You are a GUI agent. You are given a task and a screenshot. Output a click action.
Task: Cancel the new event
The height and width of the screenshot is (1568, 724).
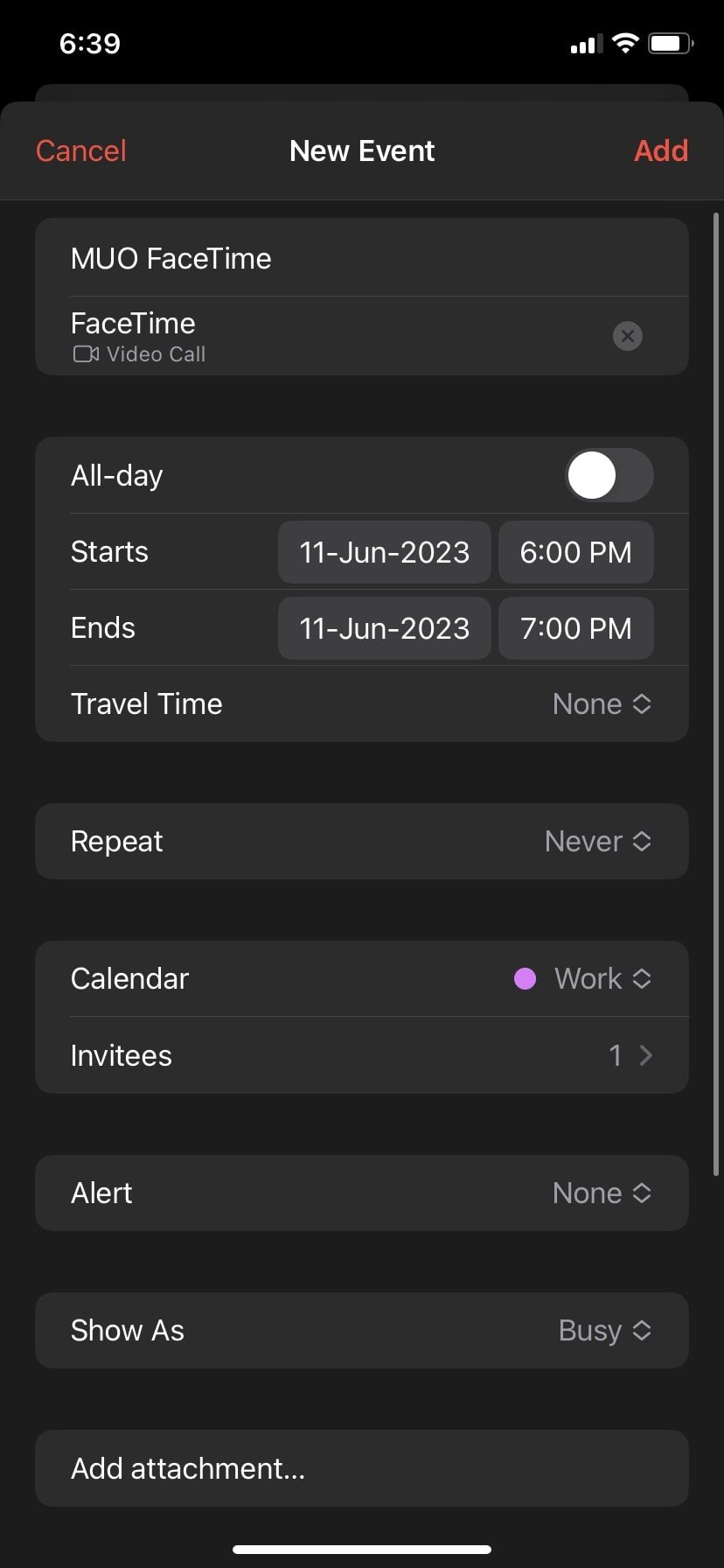pyautogui.click(x=81, y=150)
